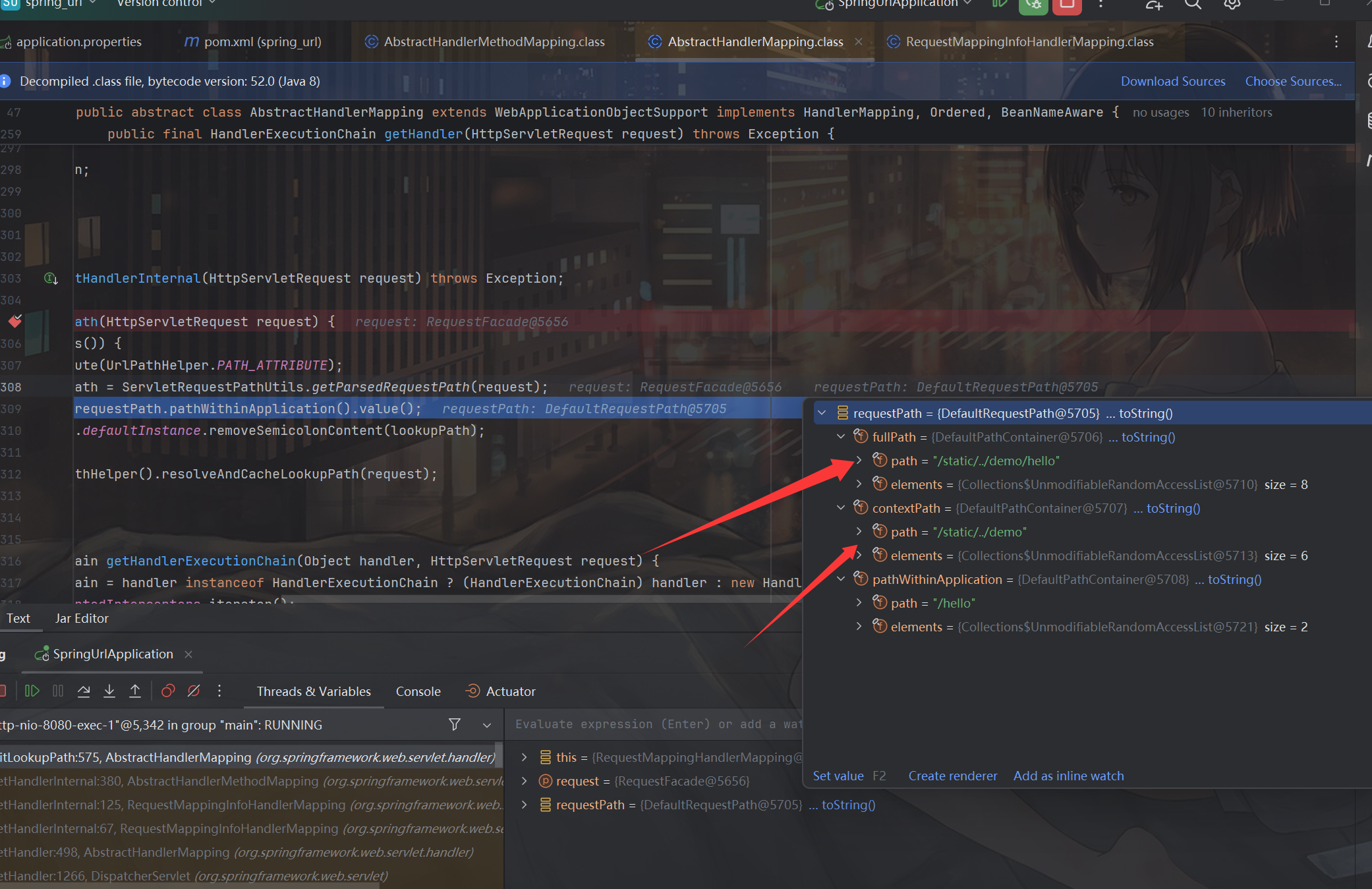Viewport: 1372px width, 889px height.
Task: Click the Resume Program debug icon
Action: coord(32,691)
